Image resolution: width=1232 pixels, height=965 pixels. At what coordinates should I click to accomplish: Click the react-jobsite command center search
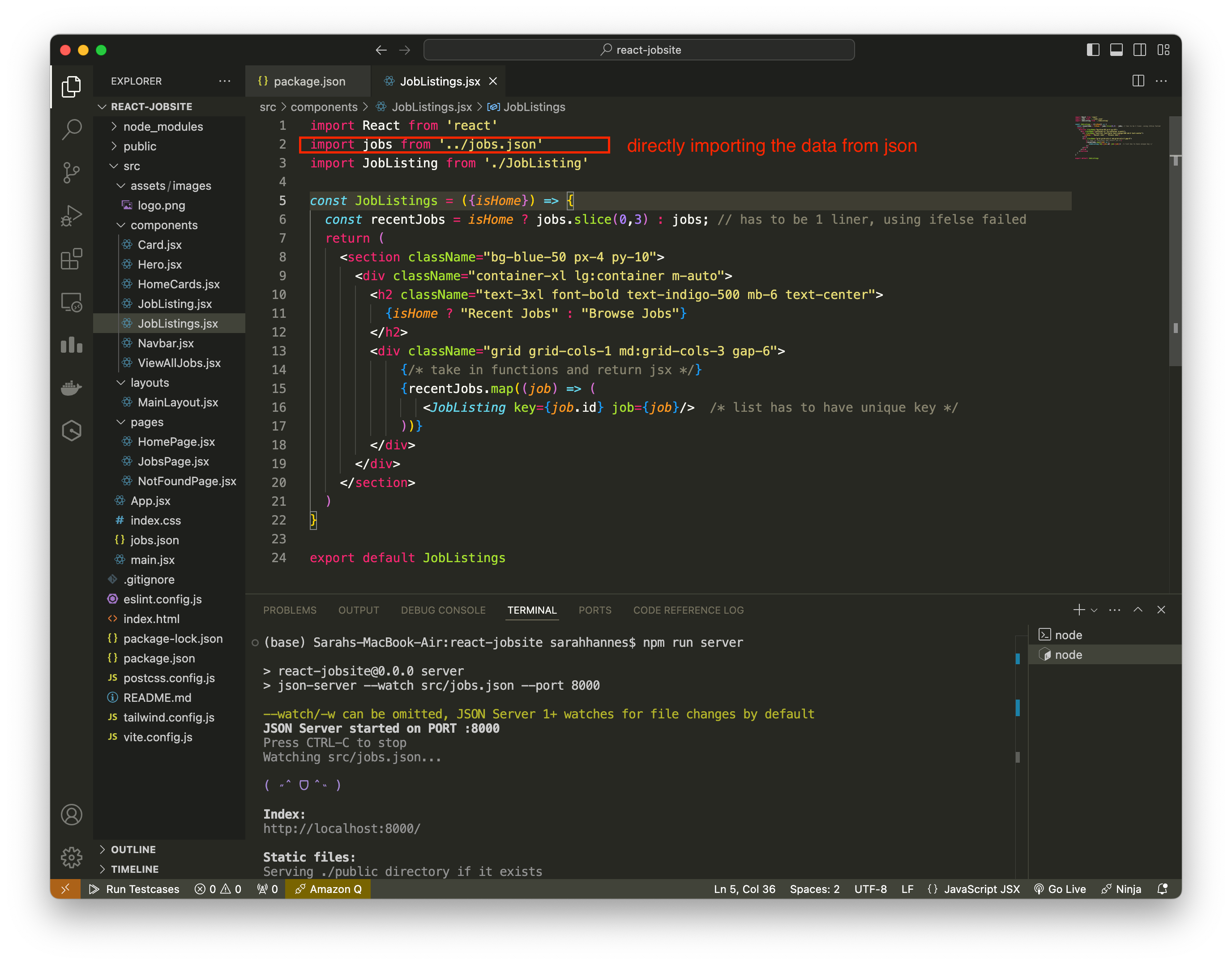638,50
